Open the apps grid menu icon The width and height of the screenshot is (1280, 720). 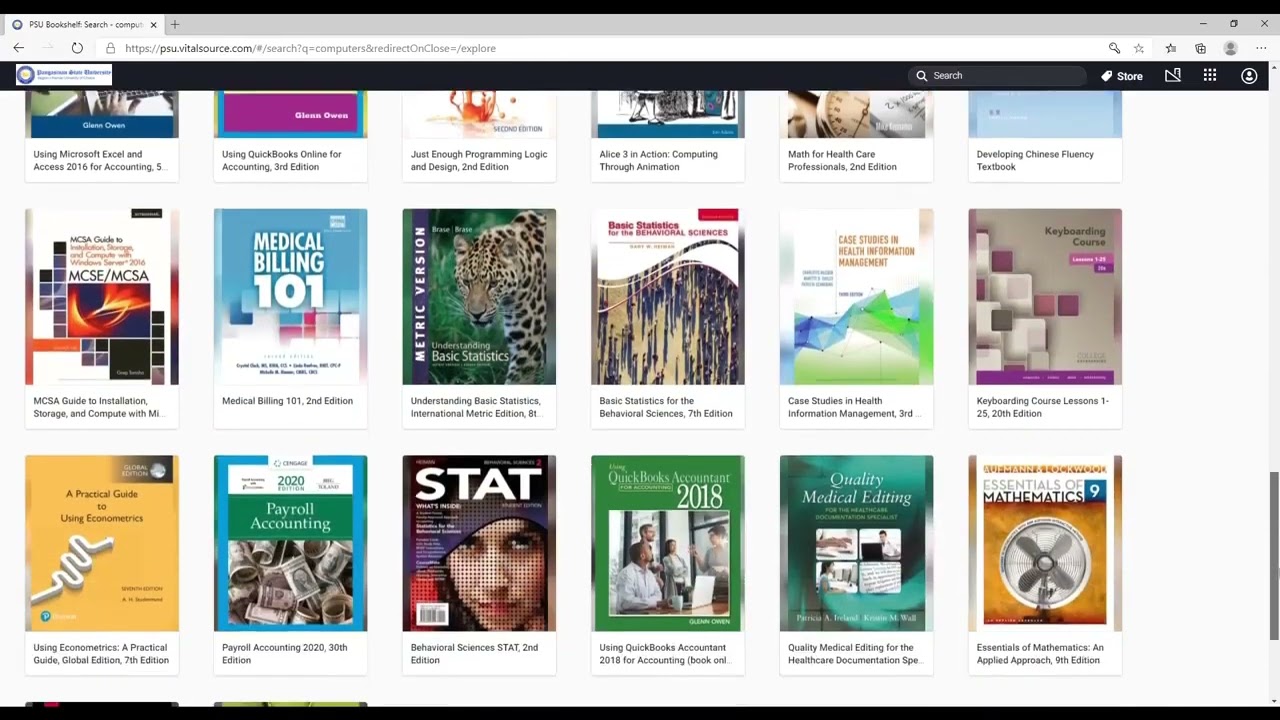(x=1210, y=75)
